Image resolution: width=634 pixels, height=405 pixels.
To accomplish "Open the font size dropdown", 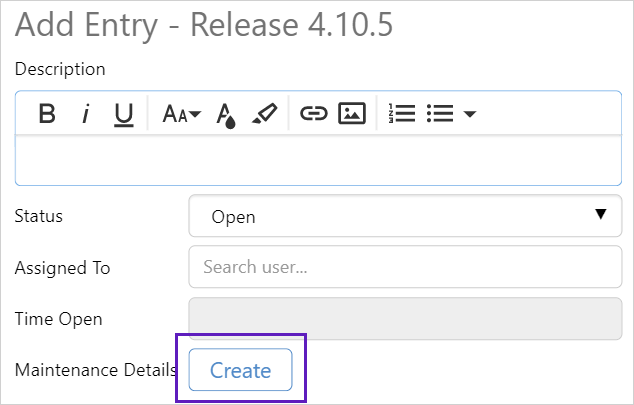I will click(181, 114).
